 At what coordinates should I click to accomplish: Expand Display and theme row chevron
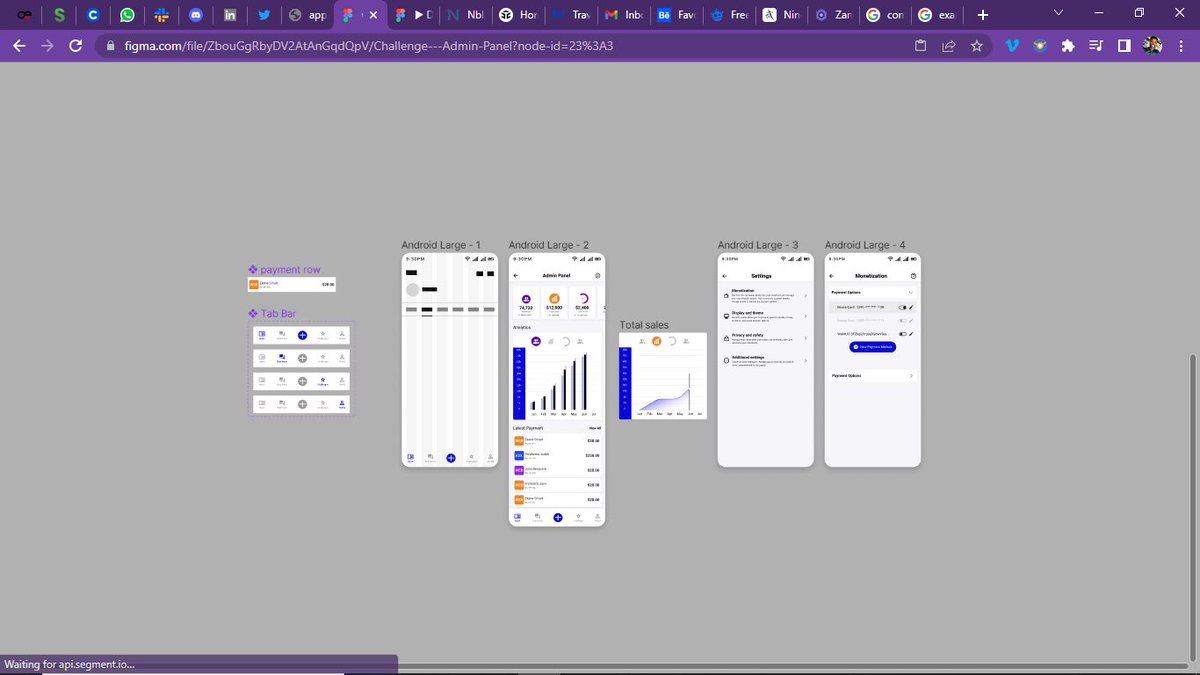805,316
